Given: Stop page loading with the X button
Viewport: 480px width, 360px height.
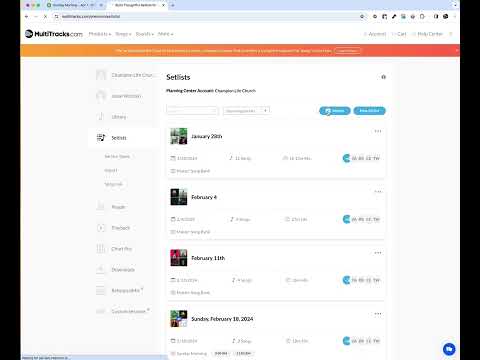Looking at the screenshot, I should tap(45, 16).
